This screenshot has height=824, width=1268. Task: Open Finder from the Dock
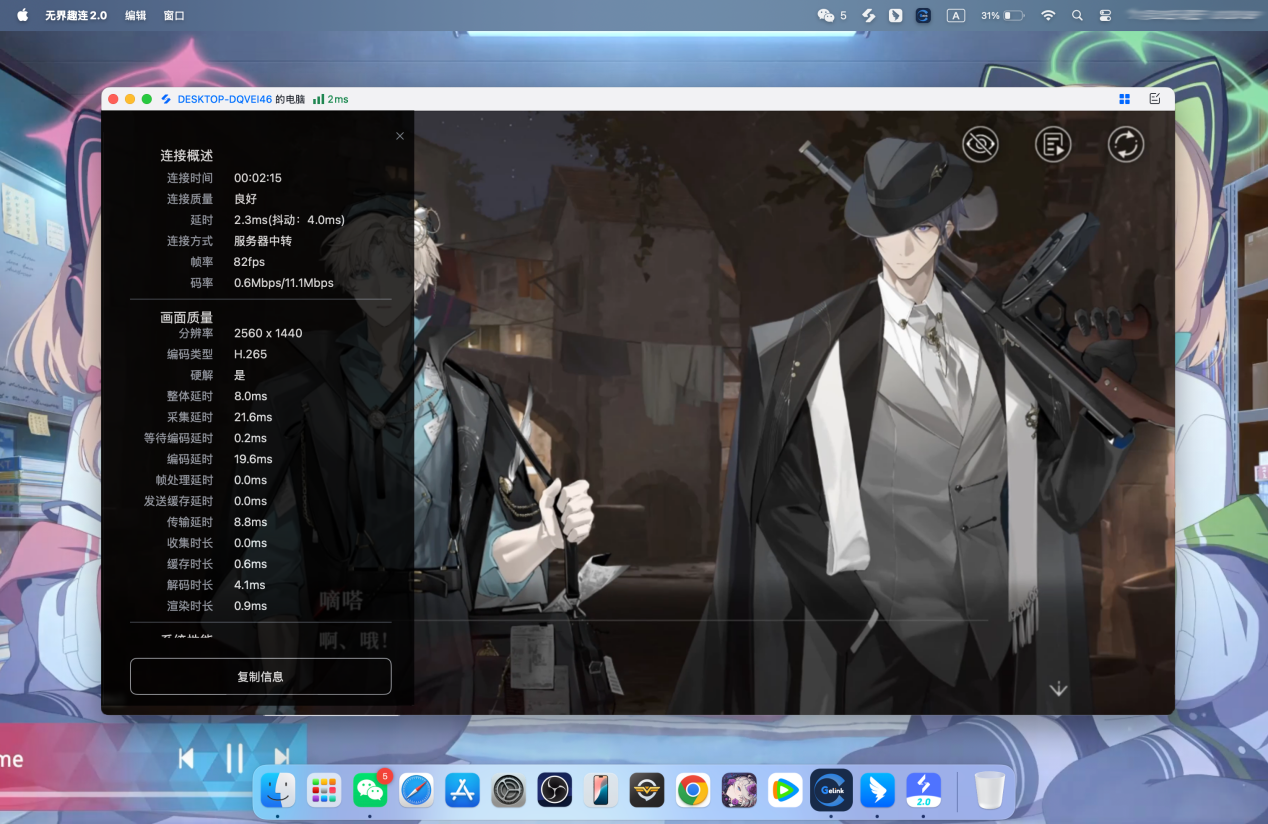click(278, 791)
